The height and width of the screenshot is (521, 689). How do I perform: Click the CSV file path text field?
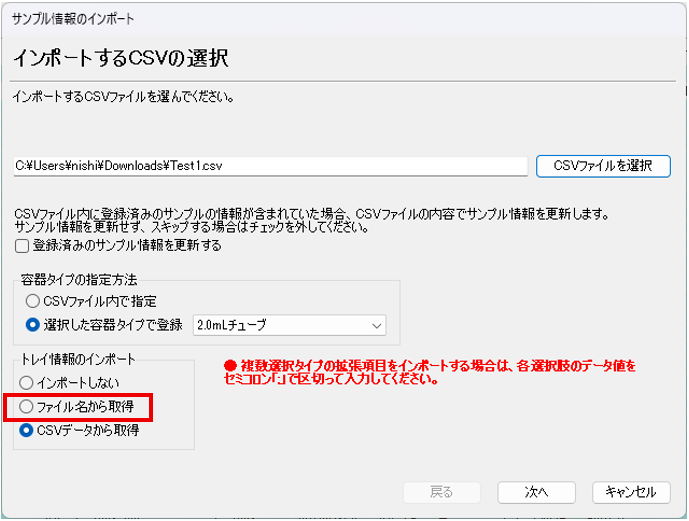[x=268, y=166]
